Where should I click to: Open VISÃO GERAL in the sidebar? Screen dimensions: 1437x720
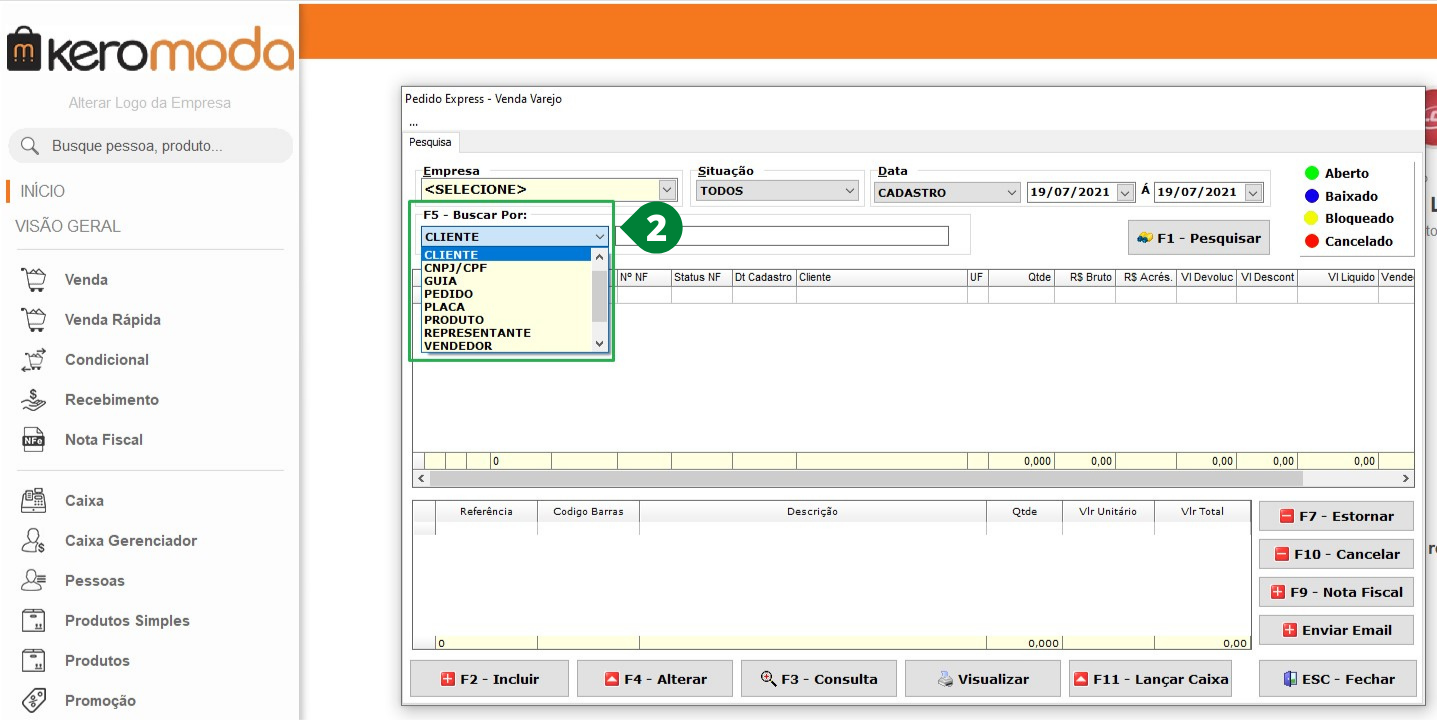click(68, 226)
